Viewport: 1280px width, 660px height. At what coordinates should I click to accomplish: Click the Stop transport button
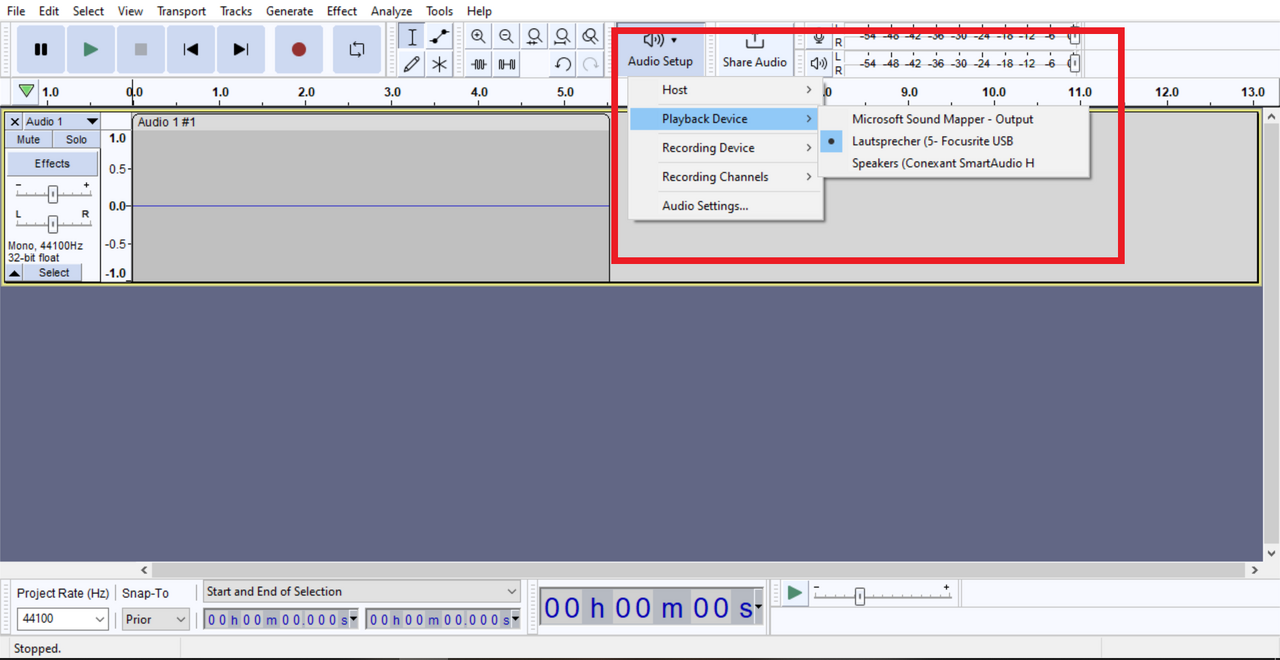(x=141, y=49)
